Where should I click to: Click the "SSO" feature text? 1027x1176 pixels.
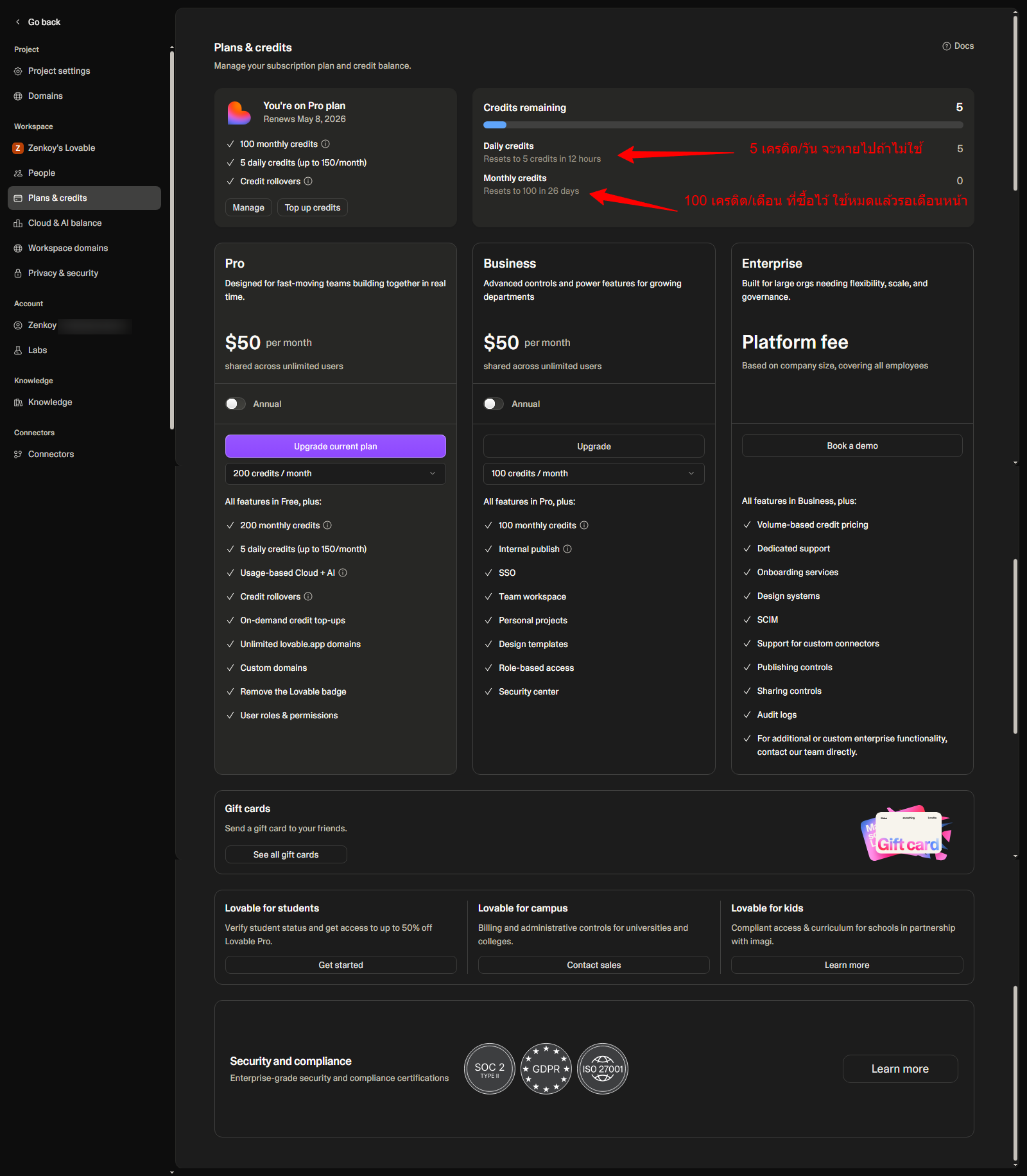(x=507, y=573)
